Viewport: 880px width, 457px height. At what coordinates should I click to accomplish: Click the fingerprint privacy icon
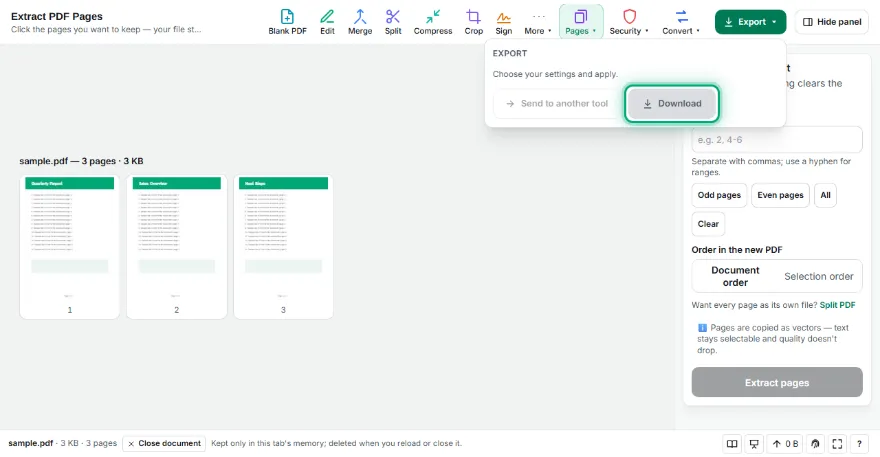click(815, 444)
